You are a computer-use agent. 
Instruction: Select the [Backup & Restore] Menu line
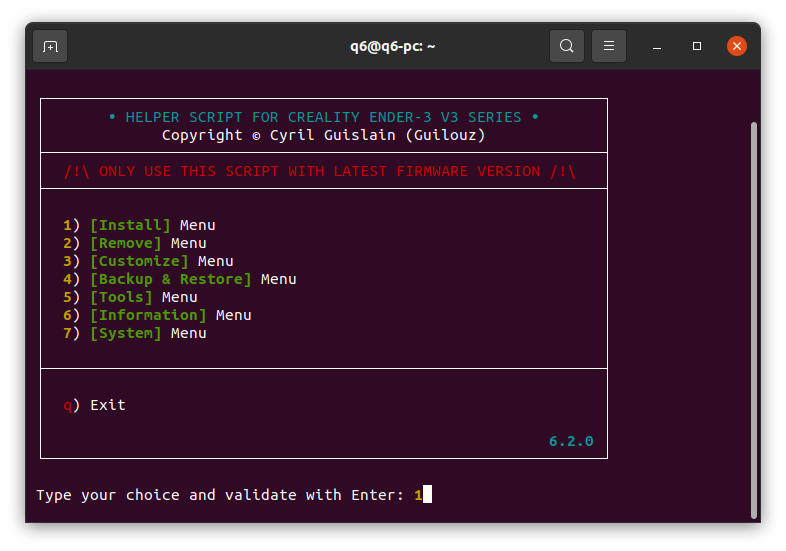coord(192,279)
